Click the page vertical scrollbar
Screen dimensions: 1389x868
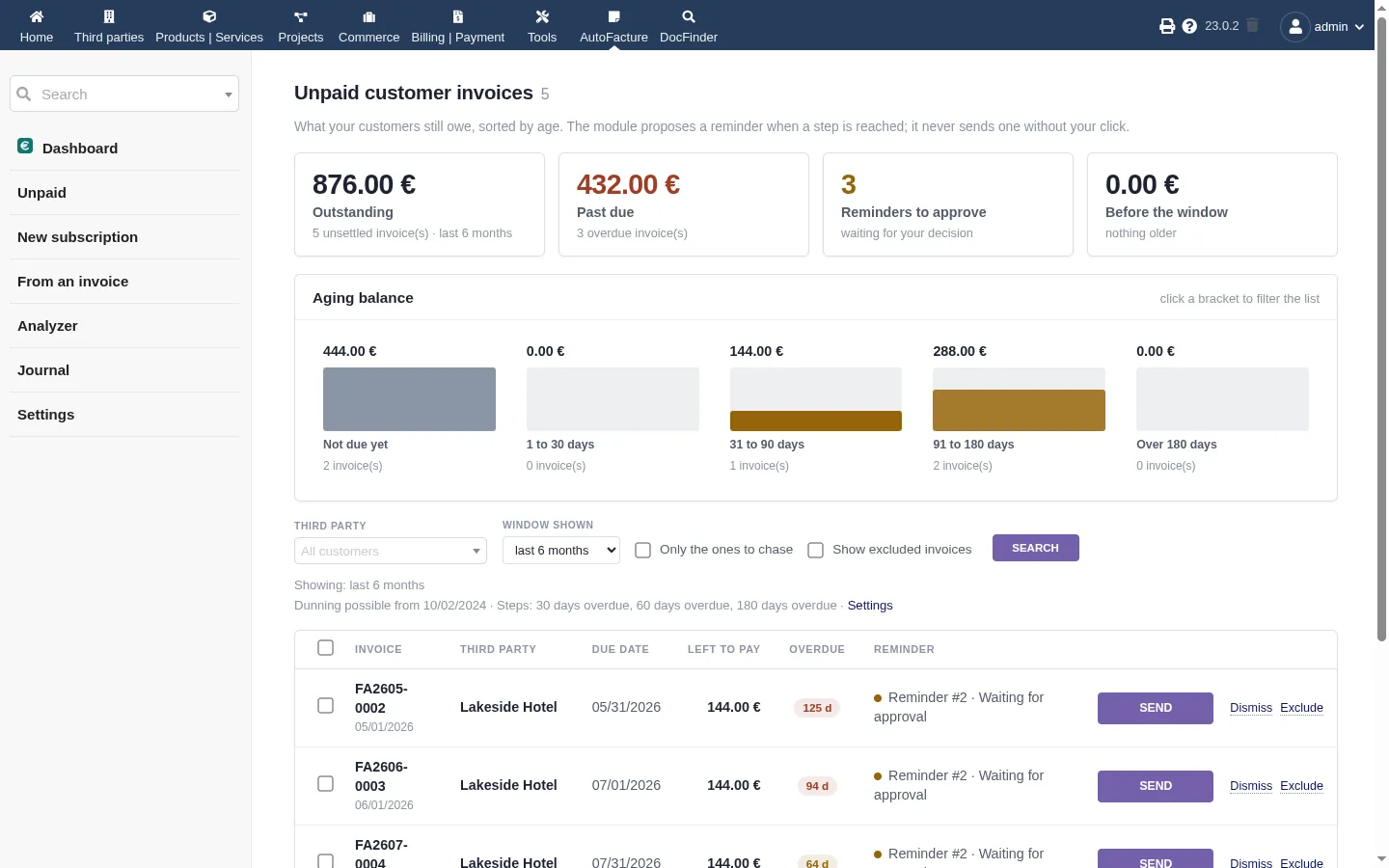pos(1381,328)
